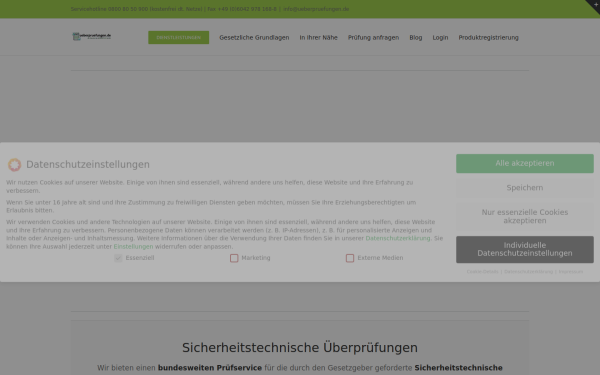The height and width of the screenshot is (375, 600).
Task: Open the Impressum footer link
Action: pos(571,272)
